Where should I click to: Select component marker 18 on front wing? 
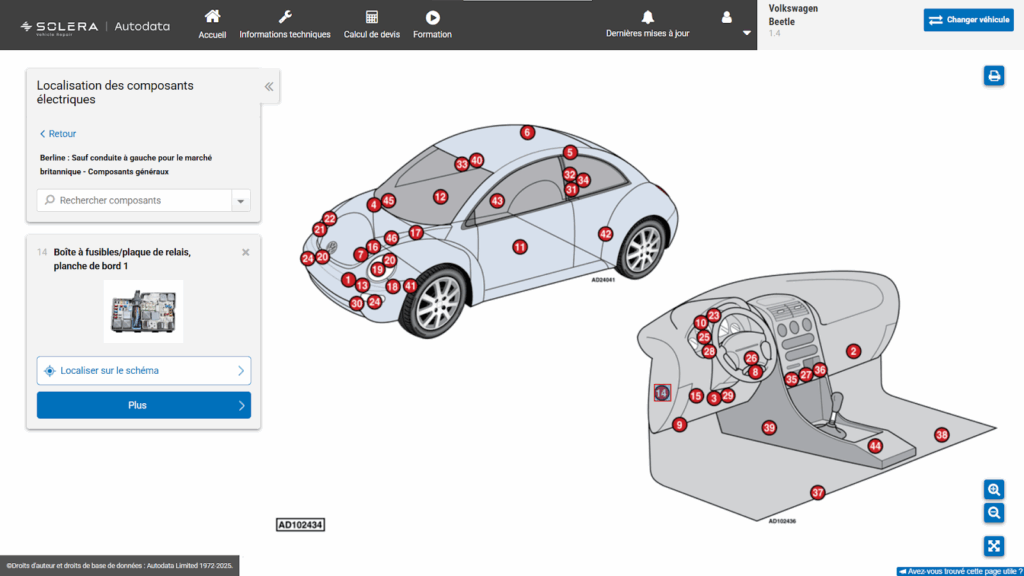[392, 286]
